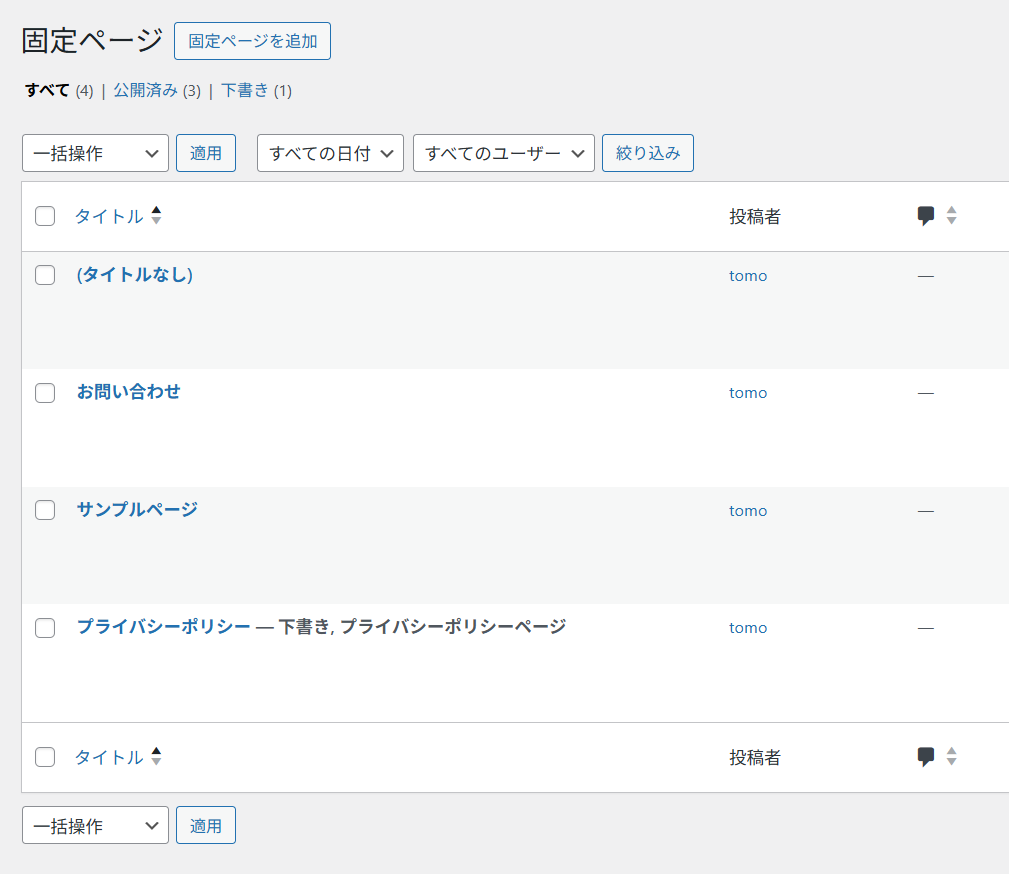
Task: Check the (タイトルなし) page checkbox
Action: coord(45,276)
